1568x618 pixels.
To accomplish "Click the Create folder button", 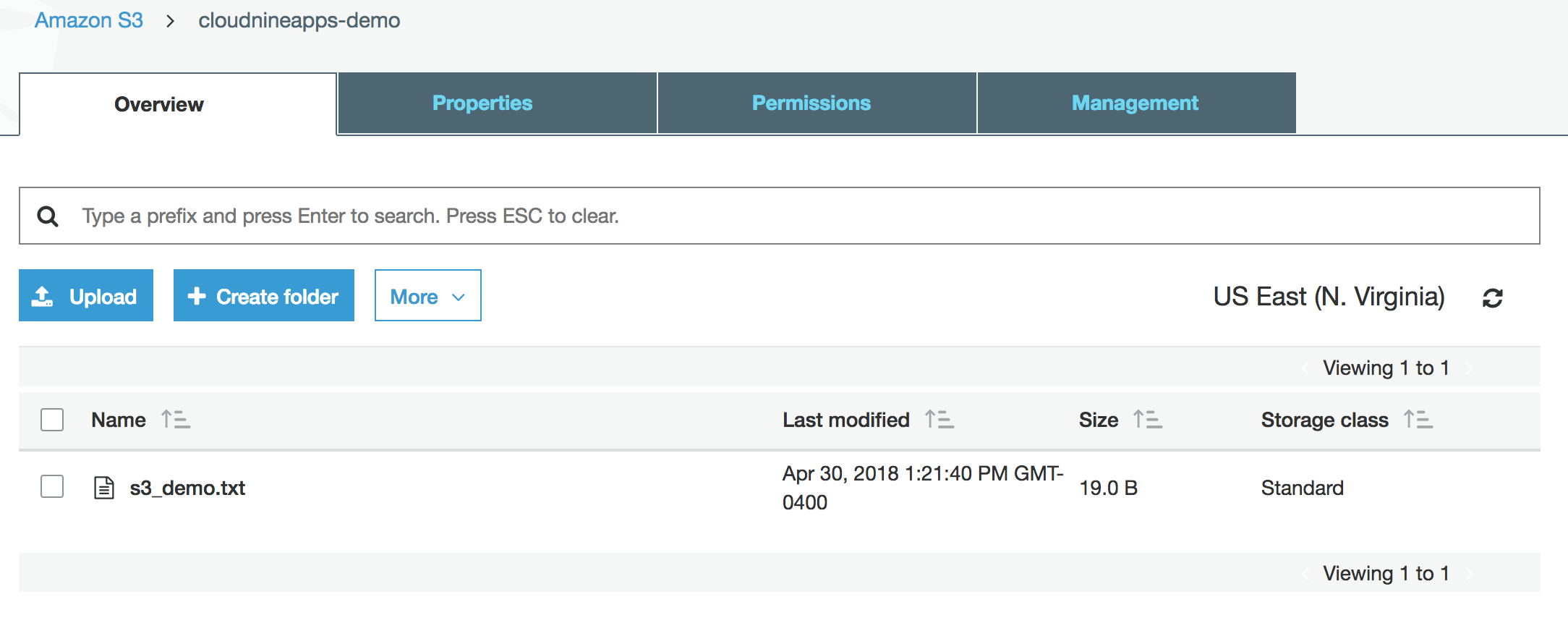I will click(x=264, y=296).
